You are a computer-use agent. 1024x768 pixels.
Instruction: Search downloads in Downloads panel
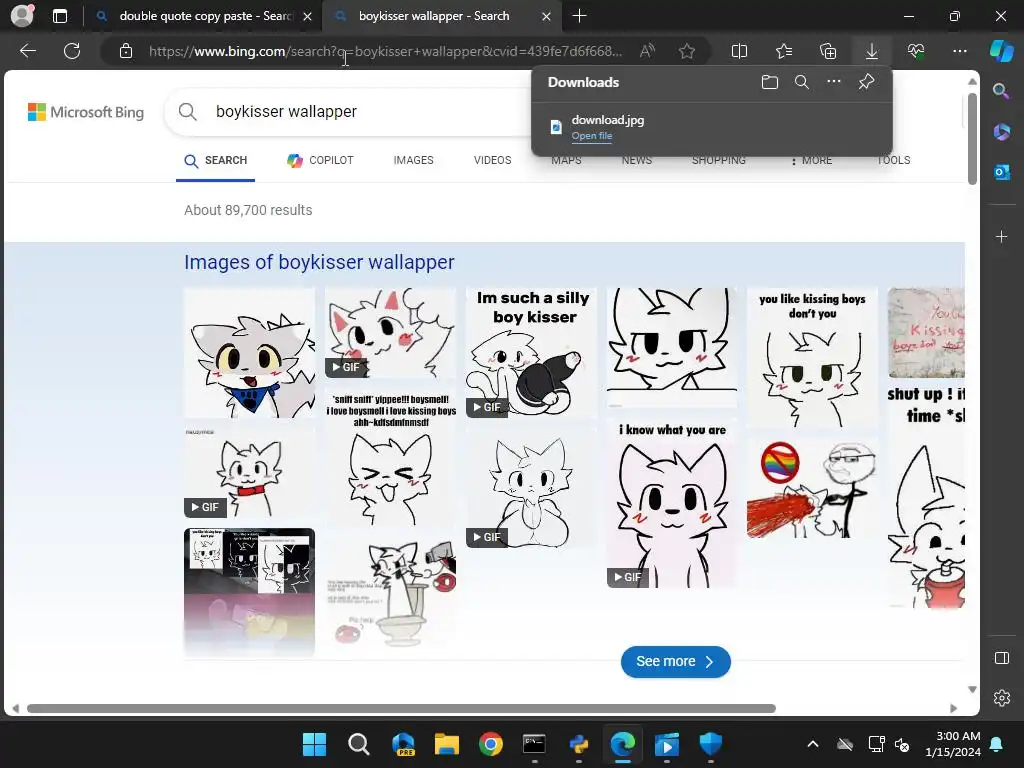[x=801, y=82]
